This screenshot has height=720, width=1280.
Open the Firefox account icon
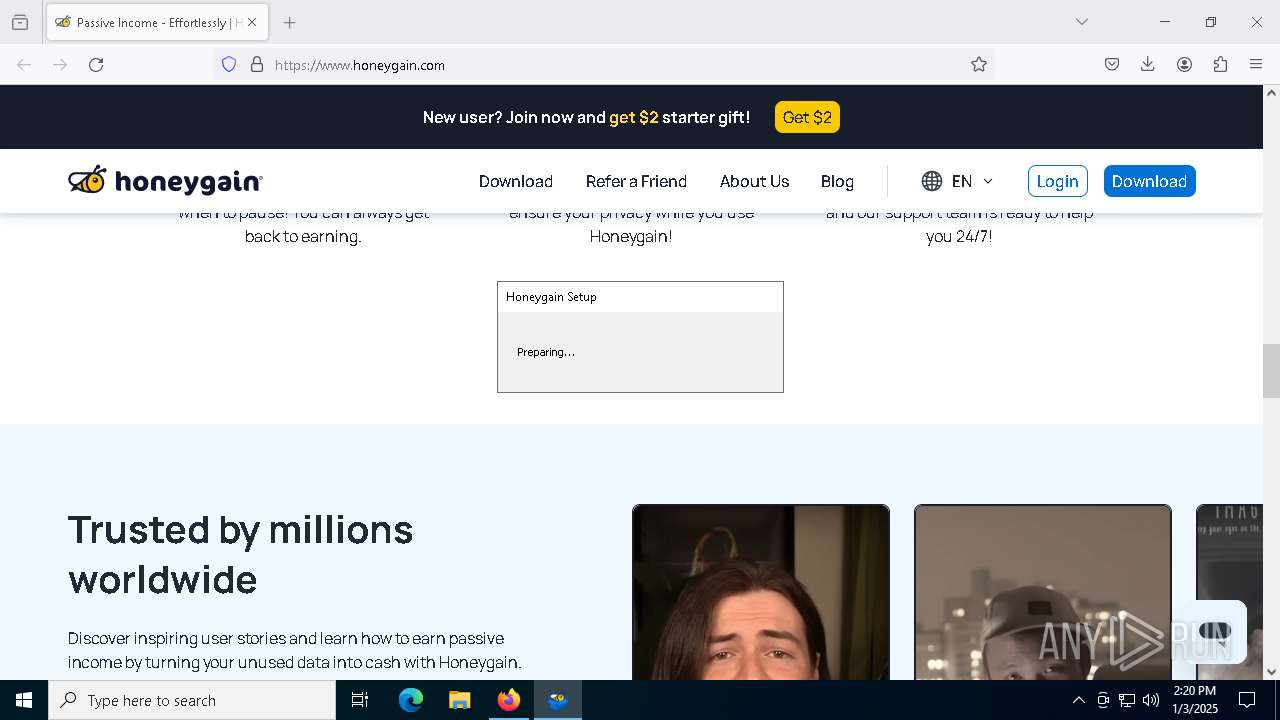1184,64
